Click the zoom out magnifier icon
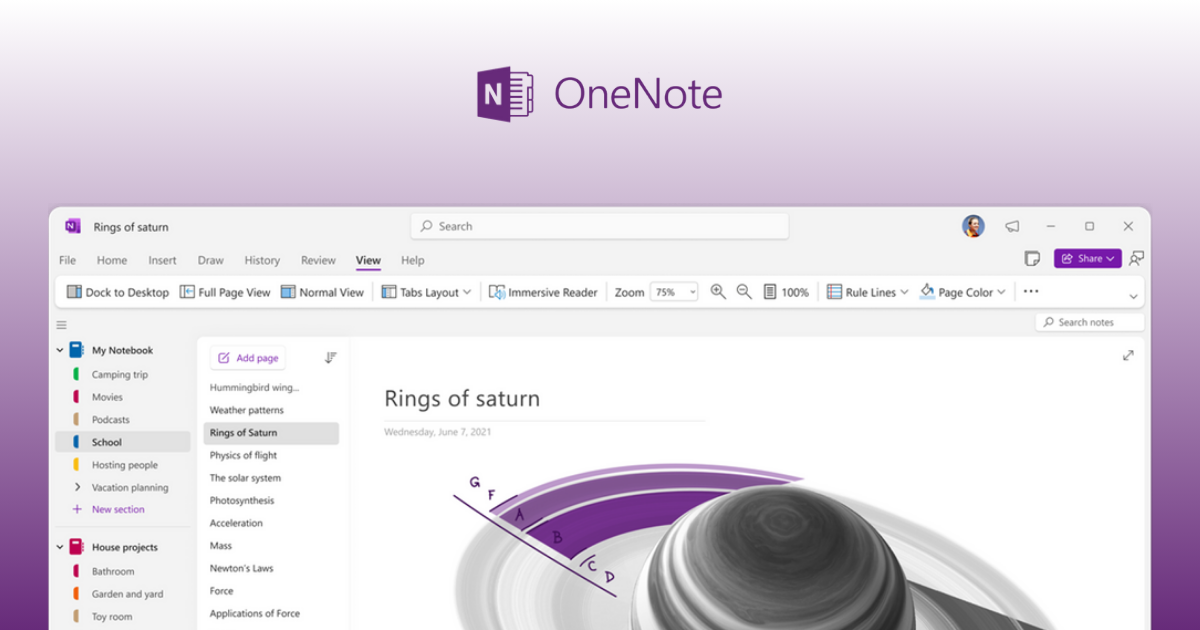The width and height of the screenshot is (1200, 630). 744,292
